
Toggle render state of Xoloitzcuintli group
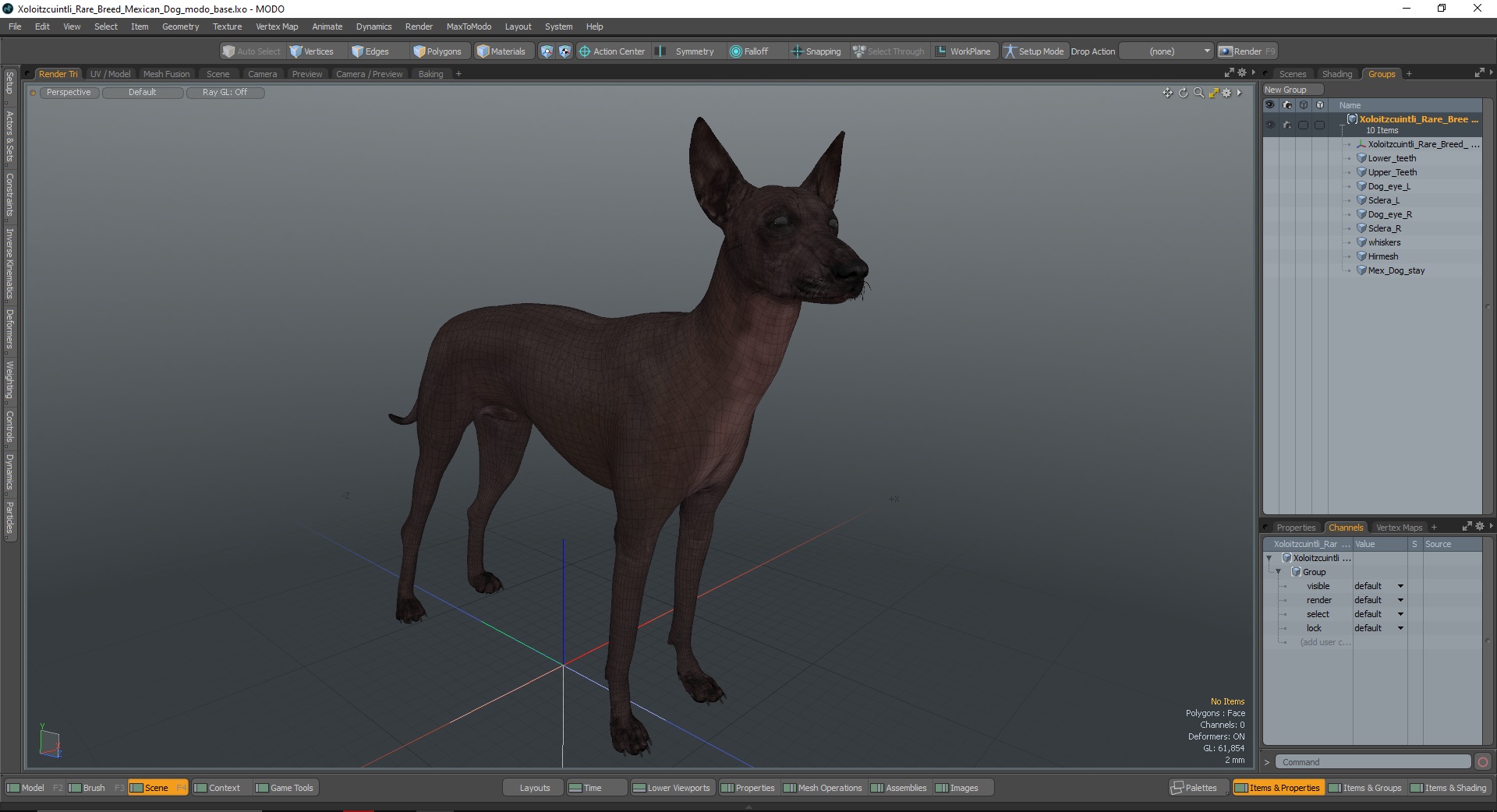tap(1287, 125)
